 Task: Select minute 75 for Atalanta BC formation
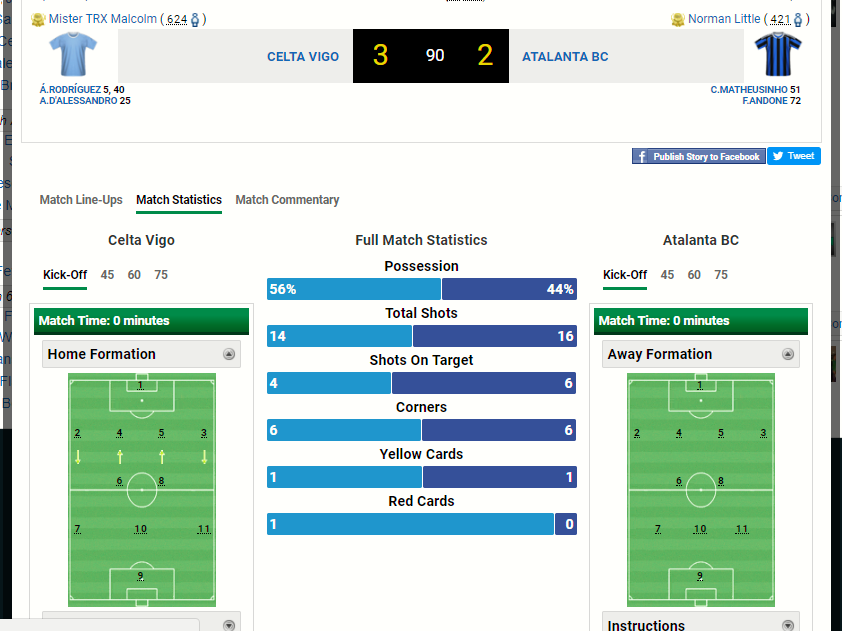(x=721, y=275)
